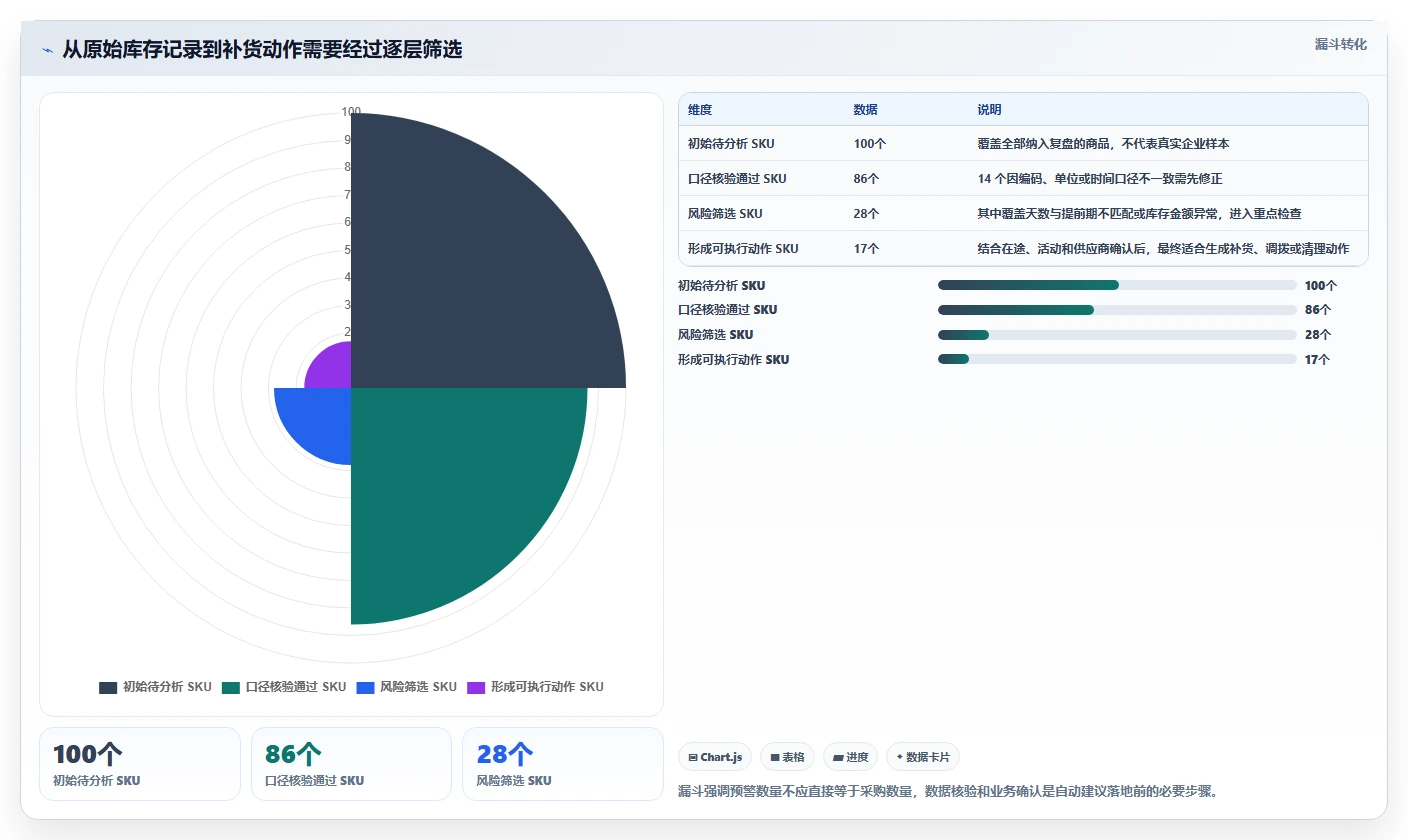Click the 表格 tag chip
Image resolution: width=1408 pixels, height=840 pixels.
click(x=788, y=757)
